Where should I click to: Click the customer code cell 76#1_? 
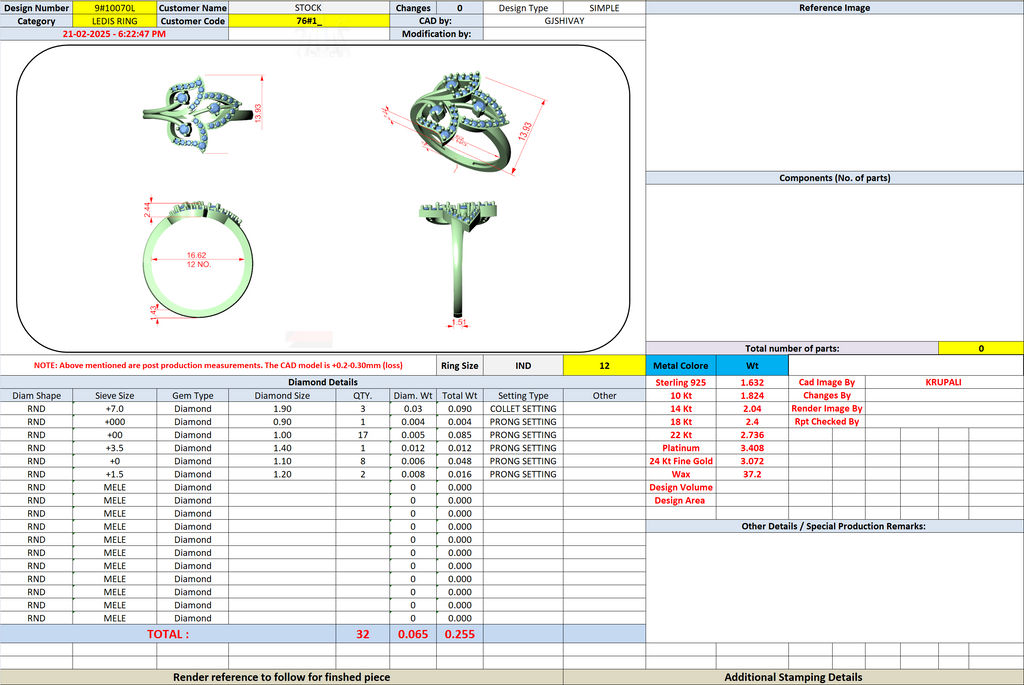click(308, 21)
